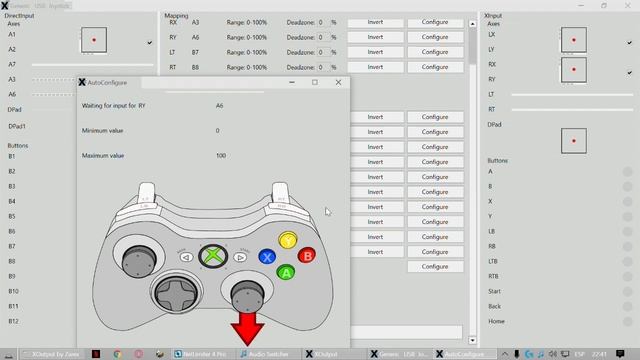Viewport: 640px width, 360px height.
Task: Click the controller's Start button
Action: [x=240, y=257]
